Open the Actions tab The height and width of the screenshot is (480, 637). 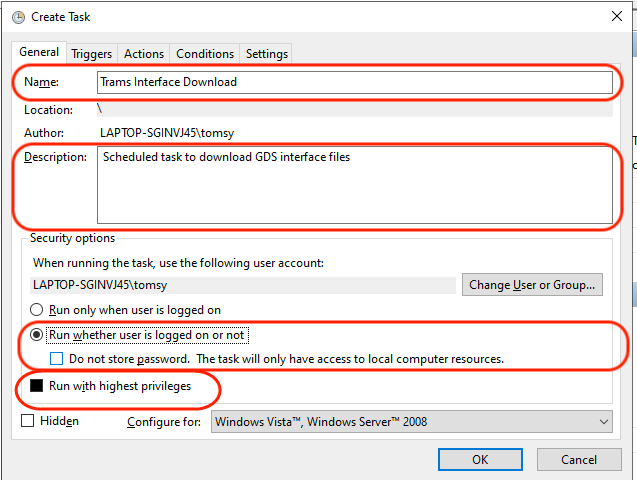(x=144, y=54)
